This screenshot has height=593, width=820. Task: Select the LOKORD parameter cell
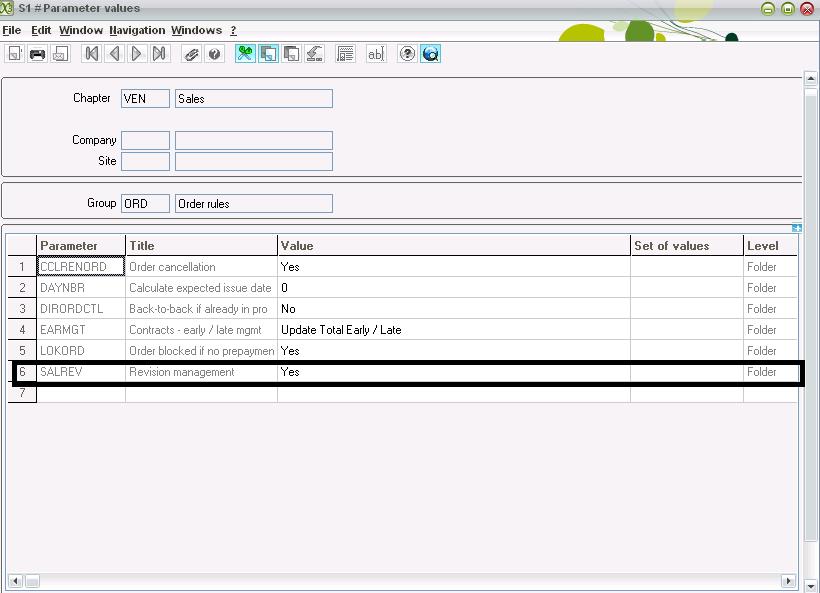point(81,351)
